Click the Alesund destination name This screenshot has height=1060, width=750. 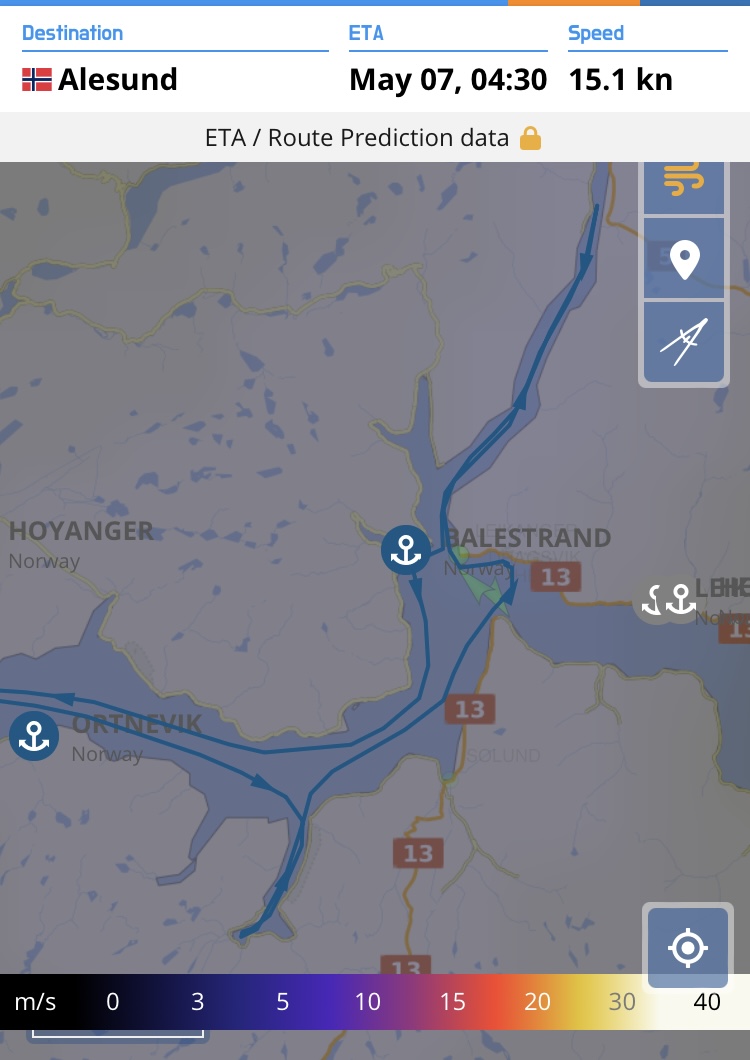pos(118,79)
